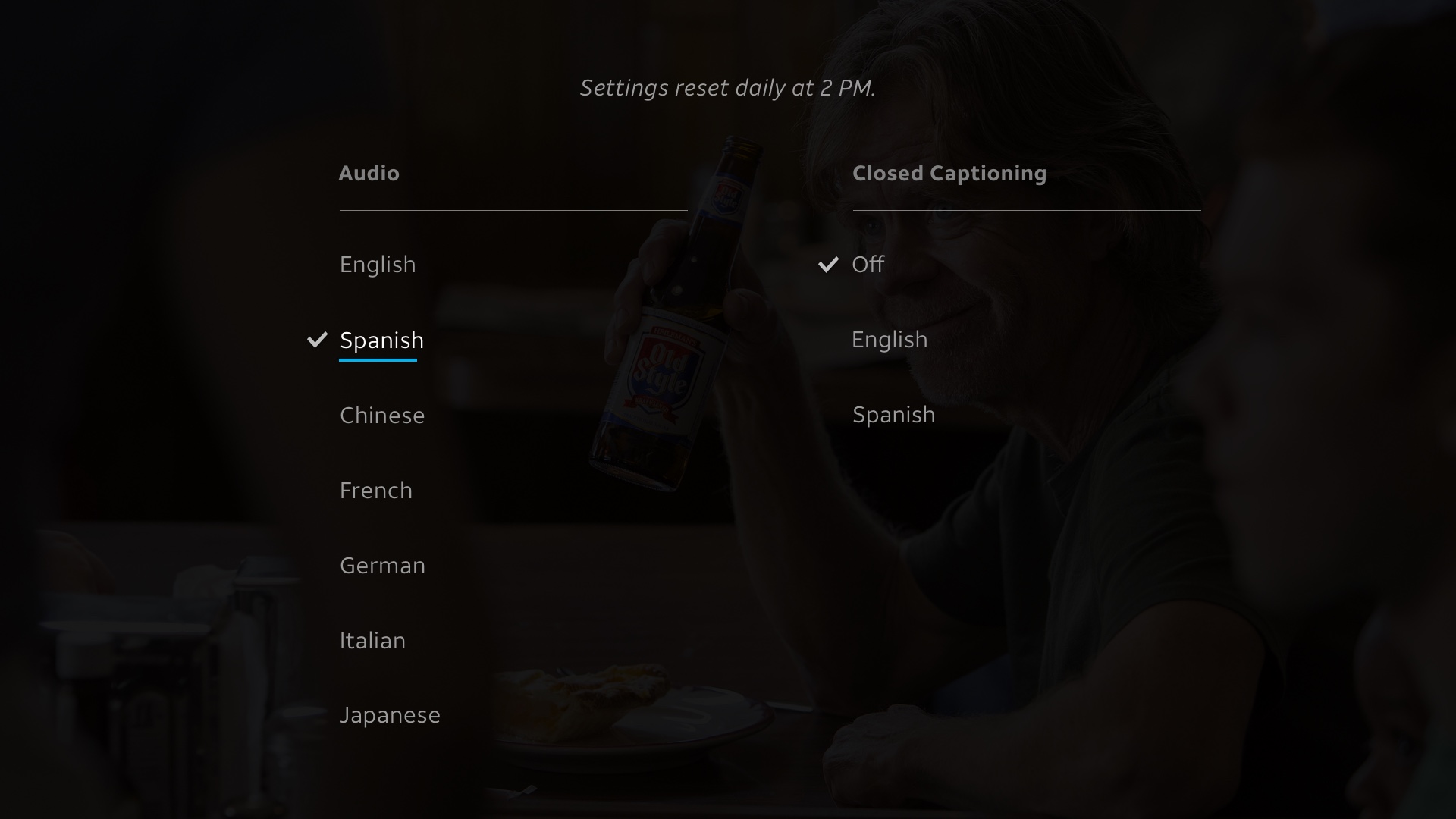This screenshot has height=819, width=1456.
Task: Switch audio to Chinese
Action: (382, 416)
